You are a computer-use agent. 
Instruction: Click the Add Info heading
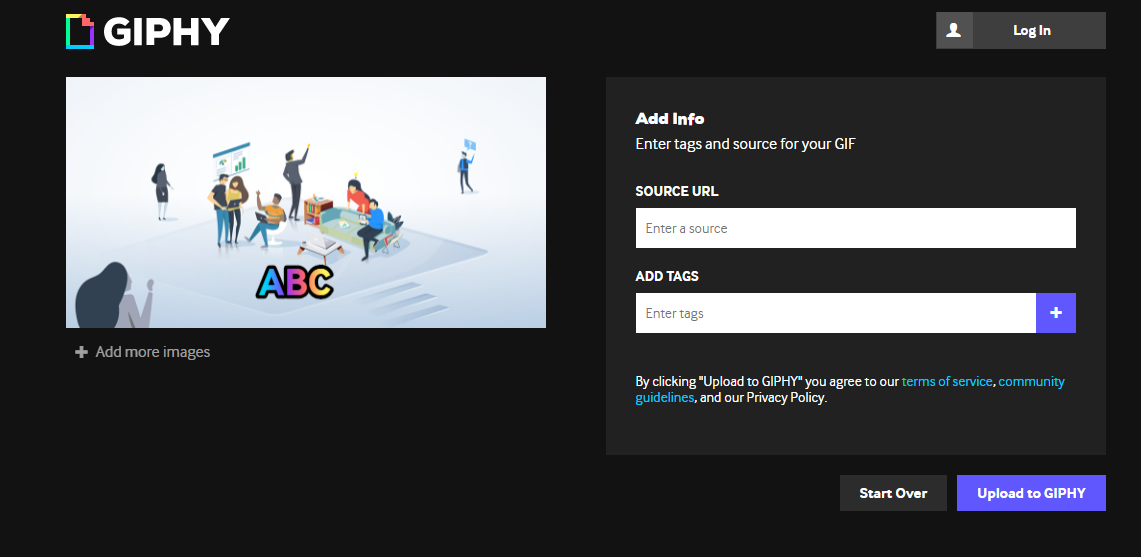pos(669,119)
